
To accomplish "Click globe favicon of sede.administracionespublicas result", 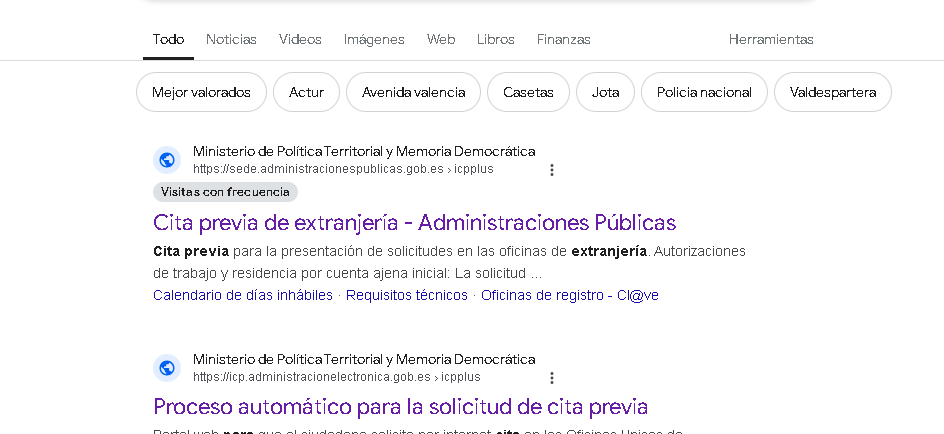I will [167, 160].
